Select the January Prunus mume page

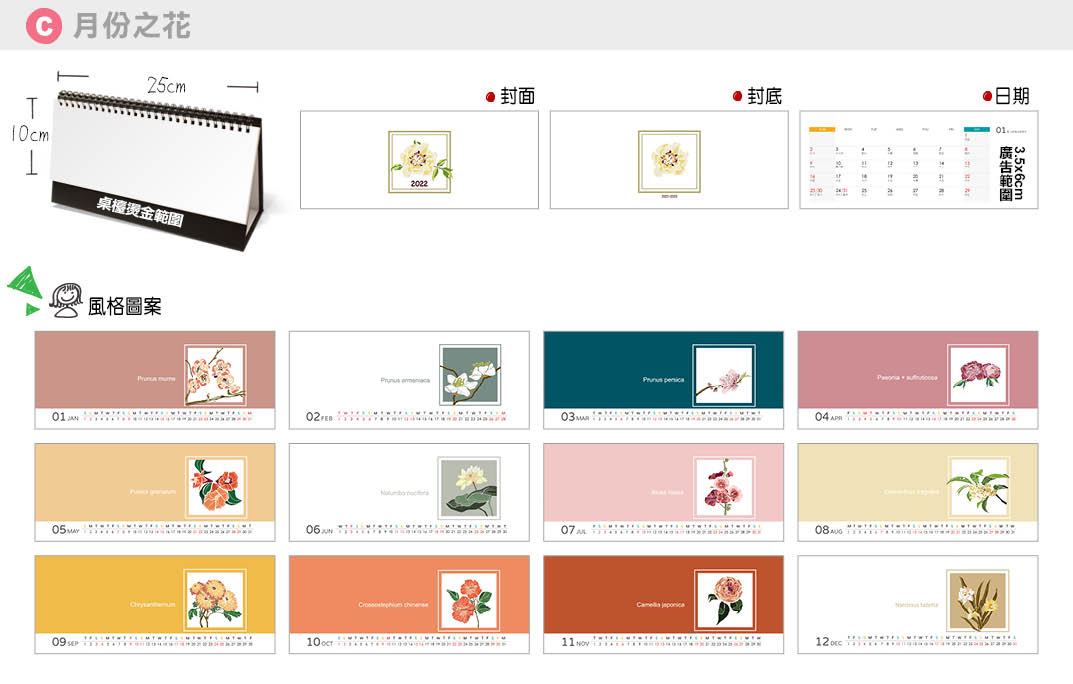[x=155, y=380]
